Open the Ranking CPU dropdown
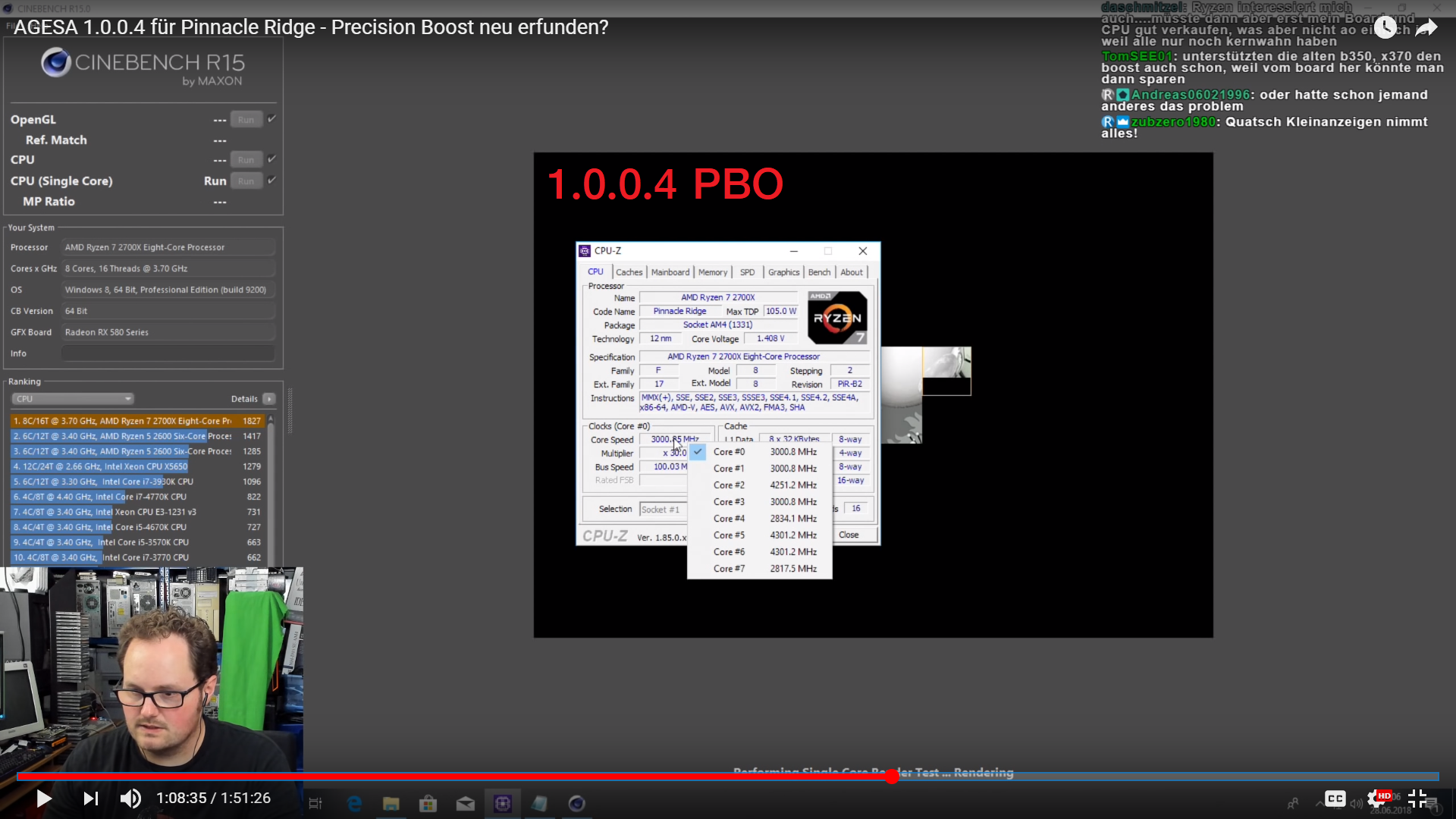Image resolution: width=1456 pixels, height=819 pixels. 73,399
